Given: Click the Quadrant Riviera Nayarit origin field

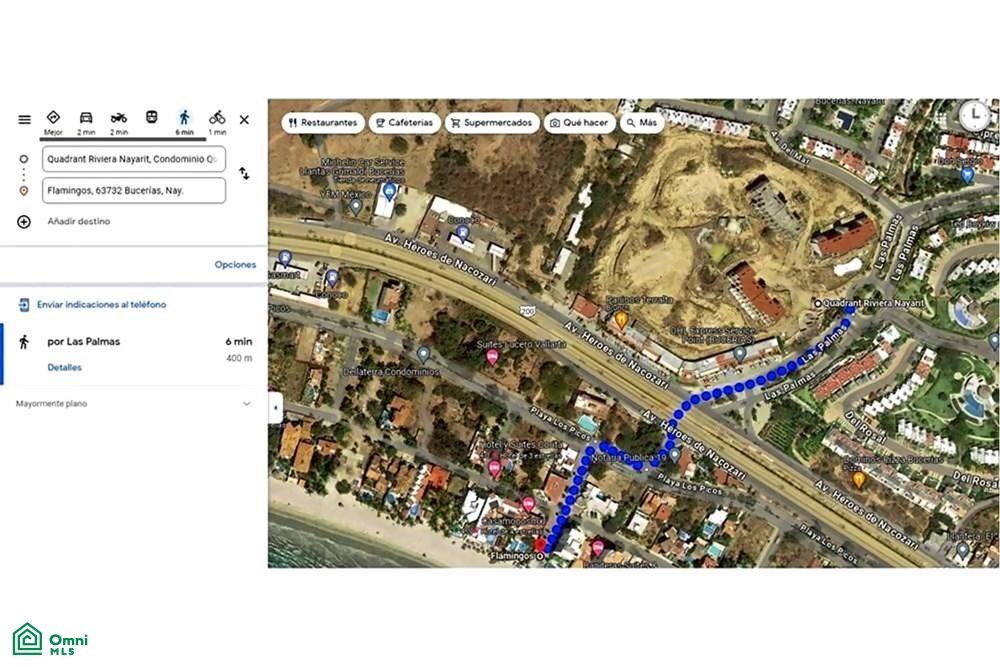Looking at the screenshot, I should click(x=134, y=159).
